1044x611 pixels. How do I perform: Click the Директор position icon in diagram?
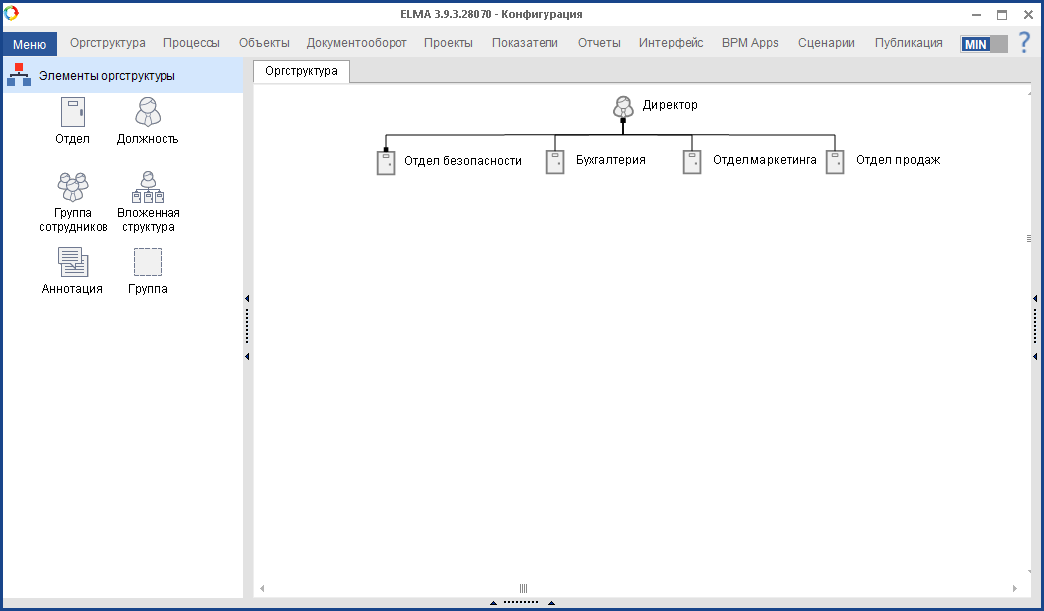coord(623,106)
